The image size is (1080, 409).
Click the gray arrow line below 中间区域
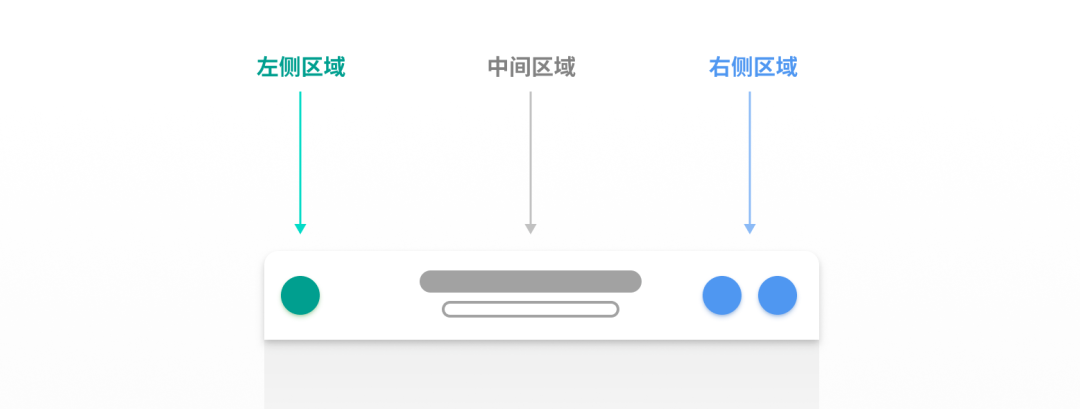click(530, 158)
